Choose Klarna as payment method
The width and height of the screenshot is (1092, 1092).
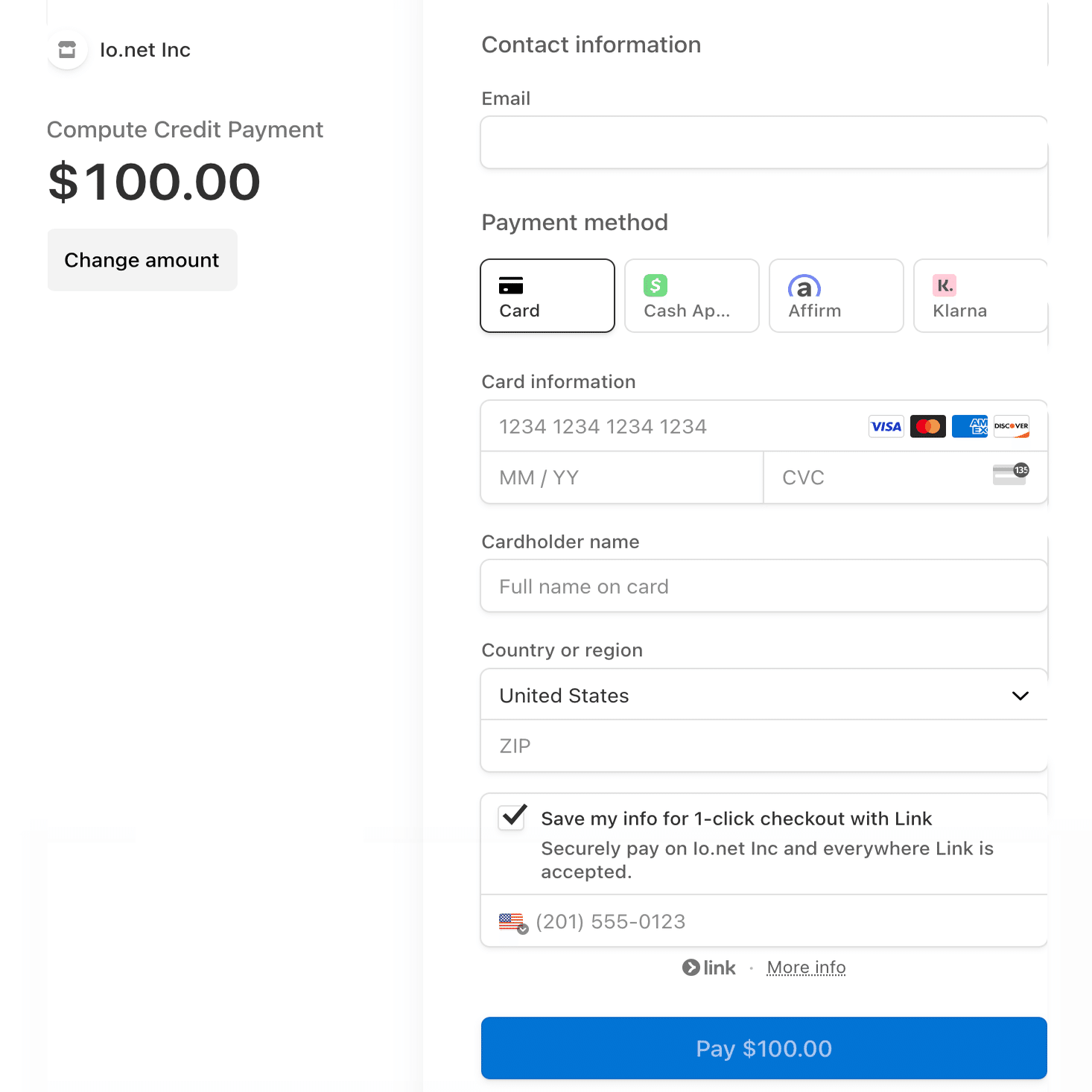tap(980, 296)
